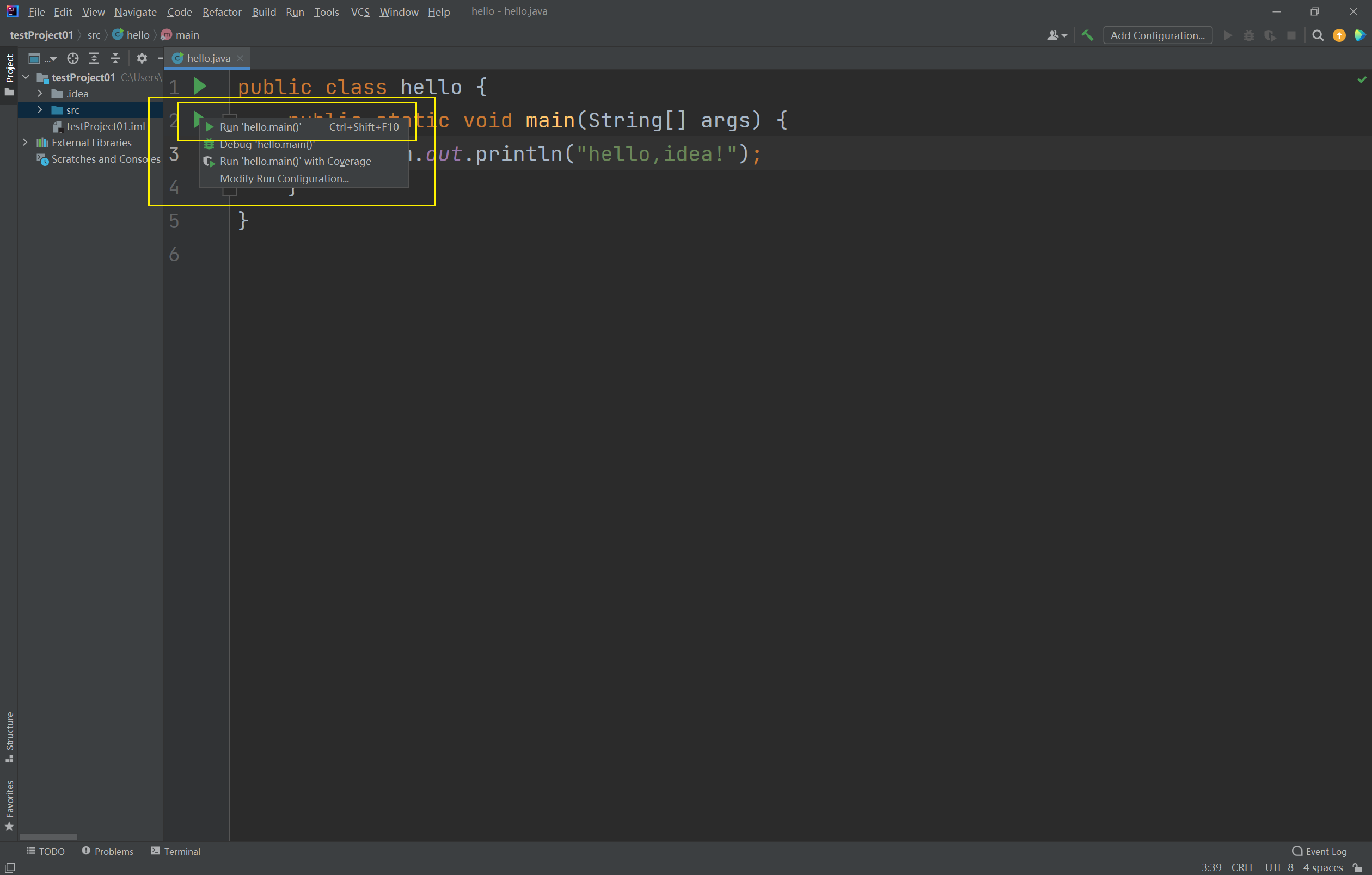Click the Build Project hammer icon

coord(1087,35)
